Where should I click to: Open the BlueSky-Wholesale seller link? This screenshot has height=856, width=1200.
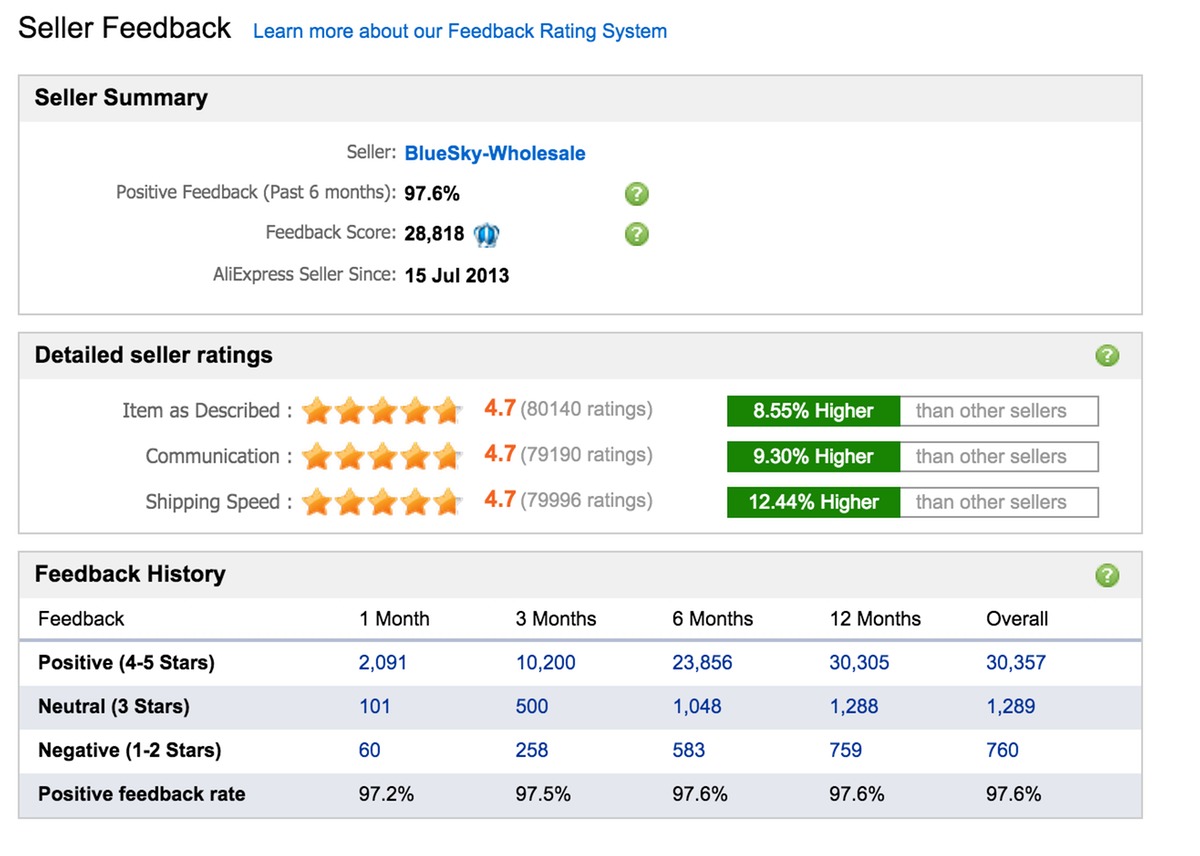pyautogui.click(x=495, y=154)
